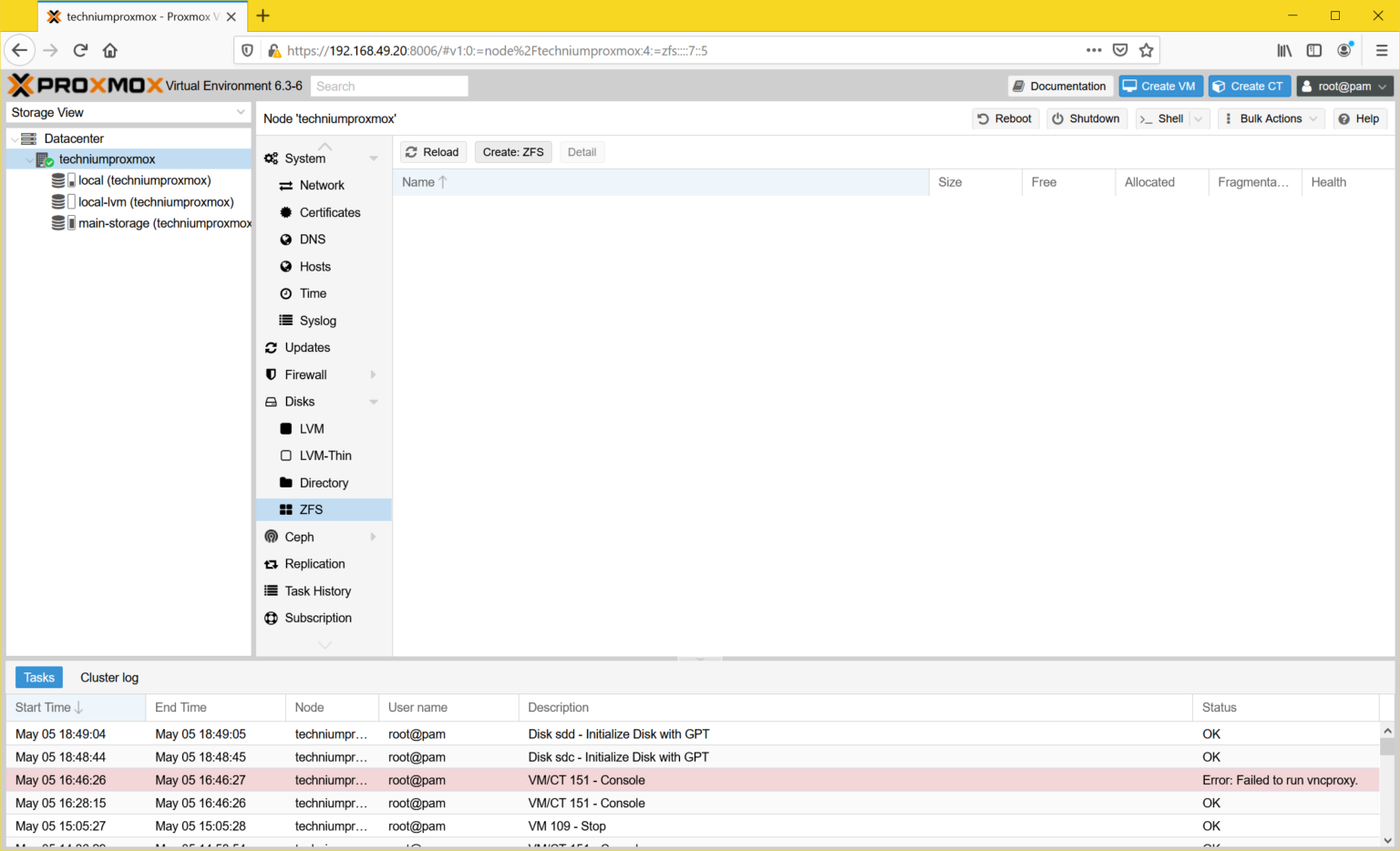Expand the Firewall submenu arrow

[373, 374]
